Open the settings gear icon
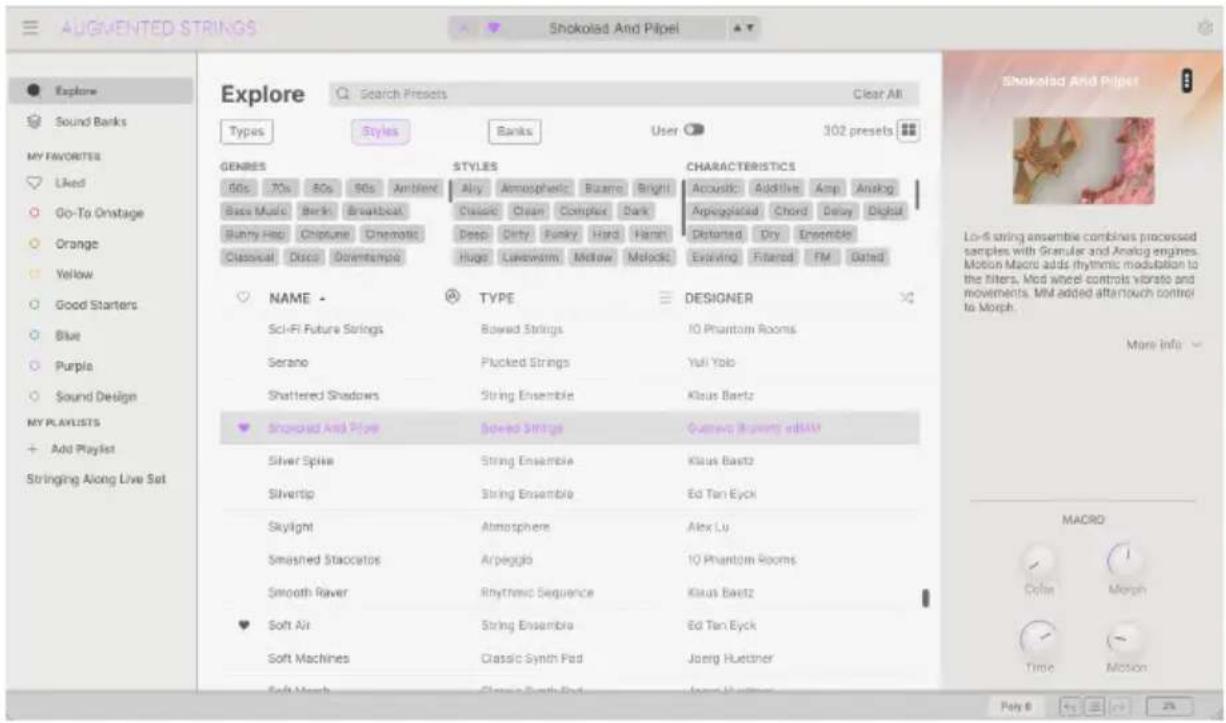1226x723 pixels. tap(1204, 29)
